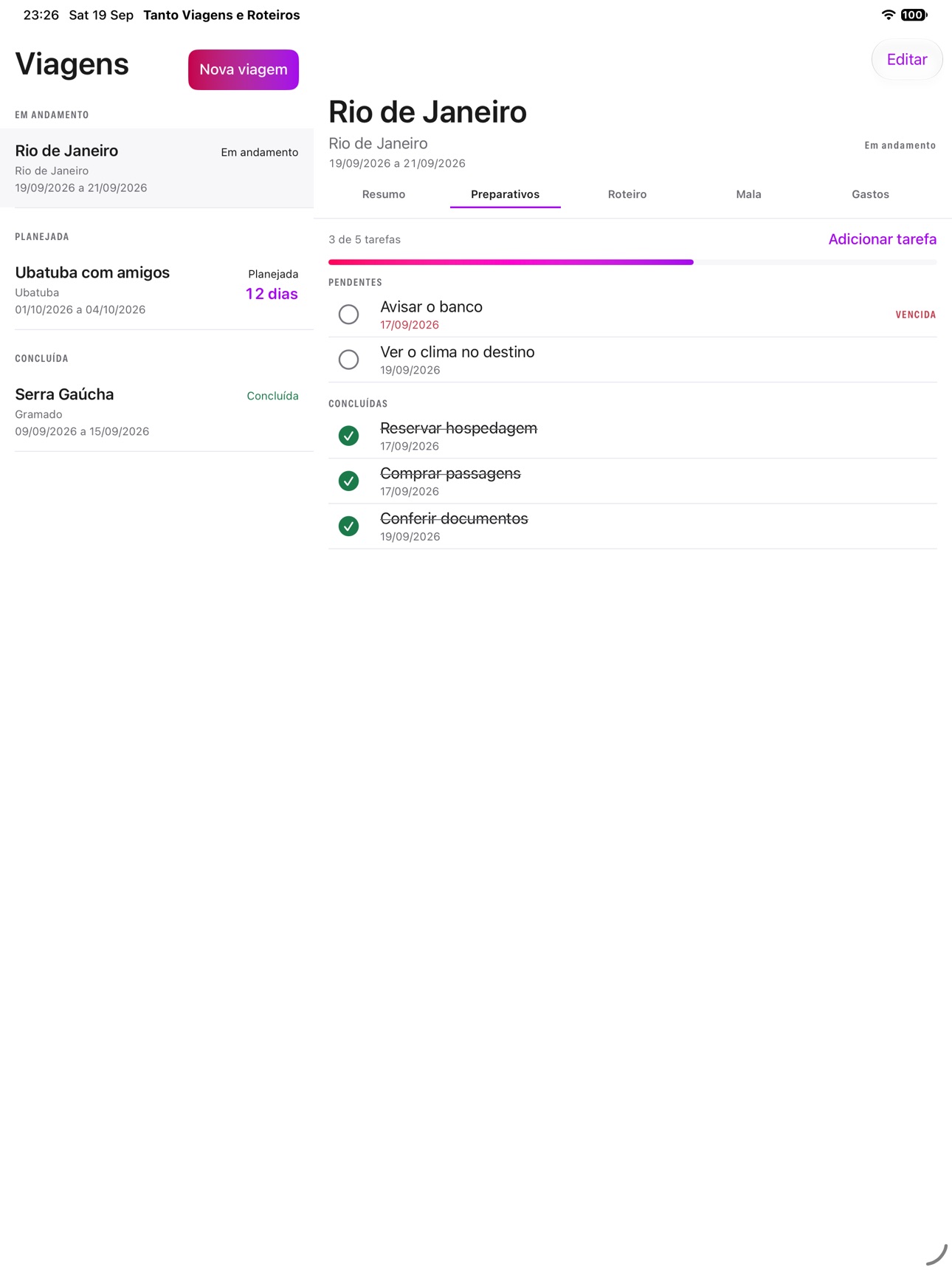
Task: Go to the Mala tab
Action: tap(748, 194)
